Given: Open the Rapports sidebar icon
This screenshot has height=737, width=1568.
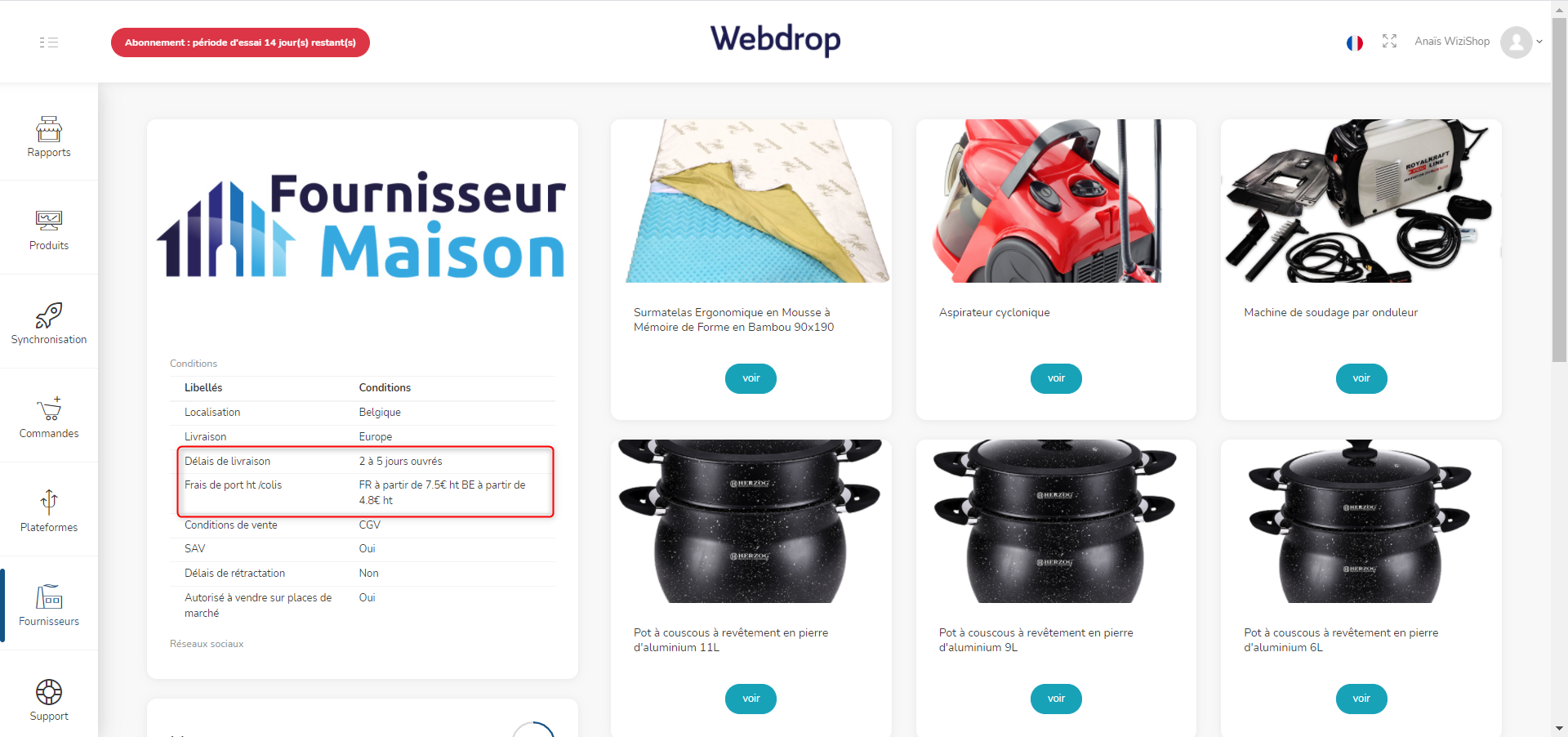Looking at the screenshot, I should coord(49,128).
